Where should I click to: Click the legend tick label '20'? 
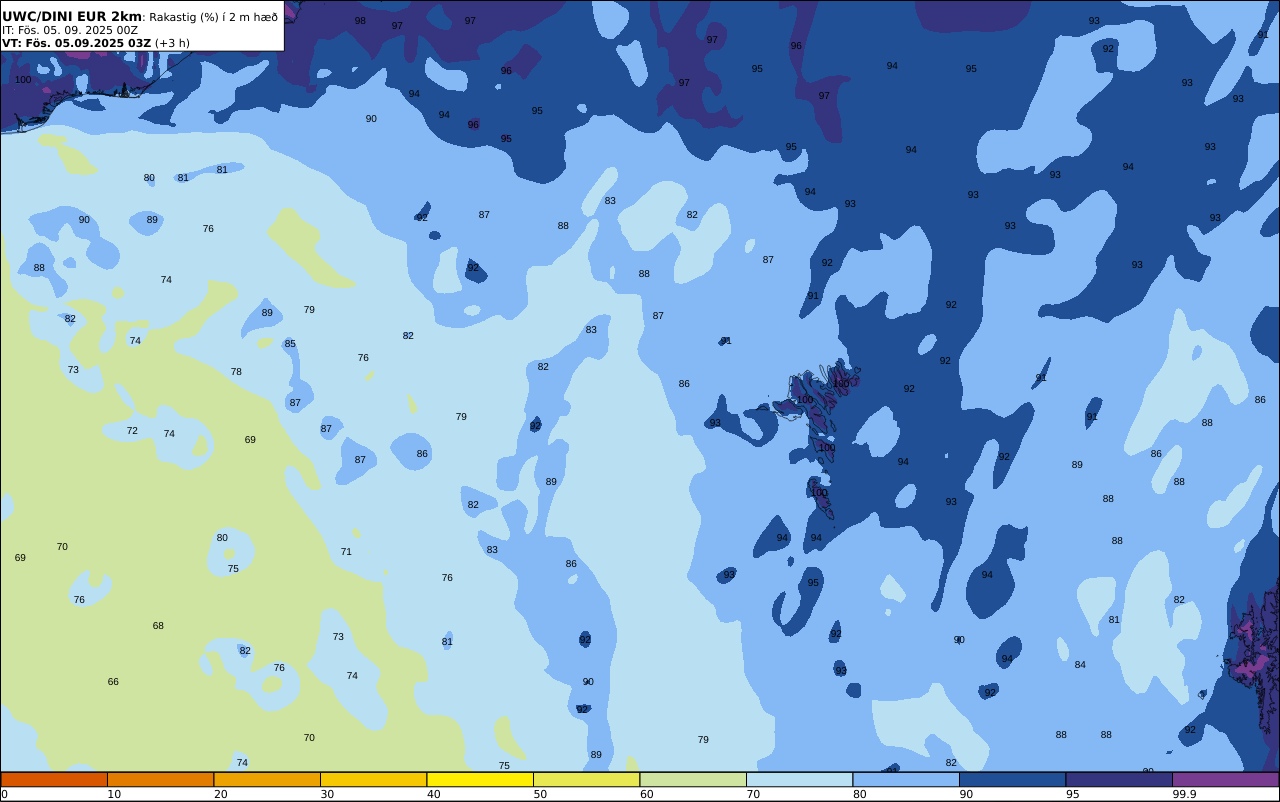[x=221, y=794]
